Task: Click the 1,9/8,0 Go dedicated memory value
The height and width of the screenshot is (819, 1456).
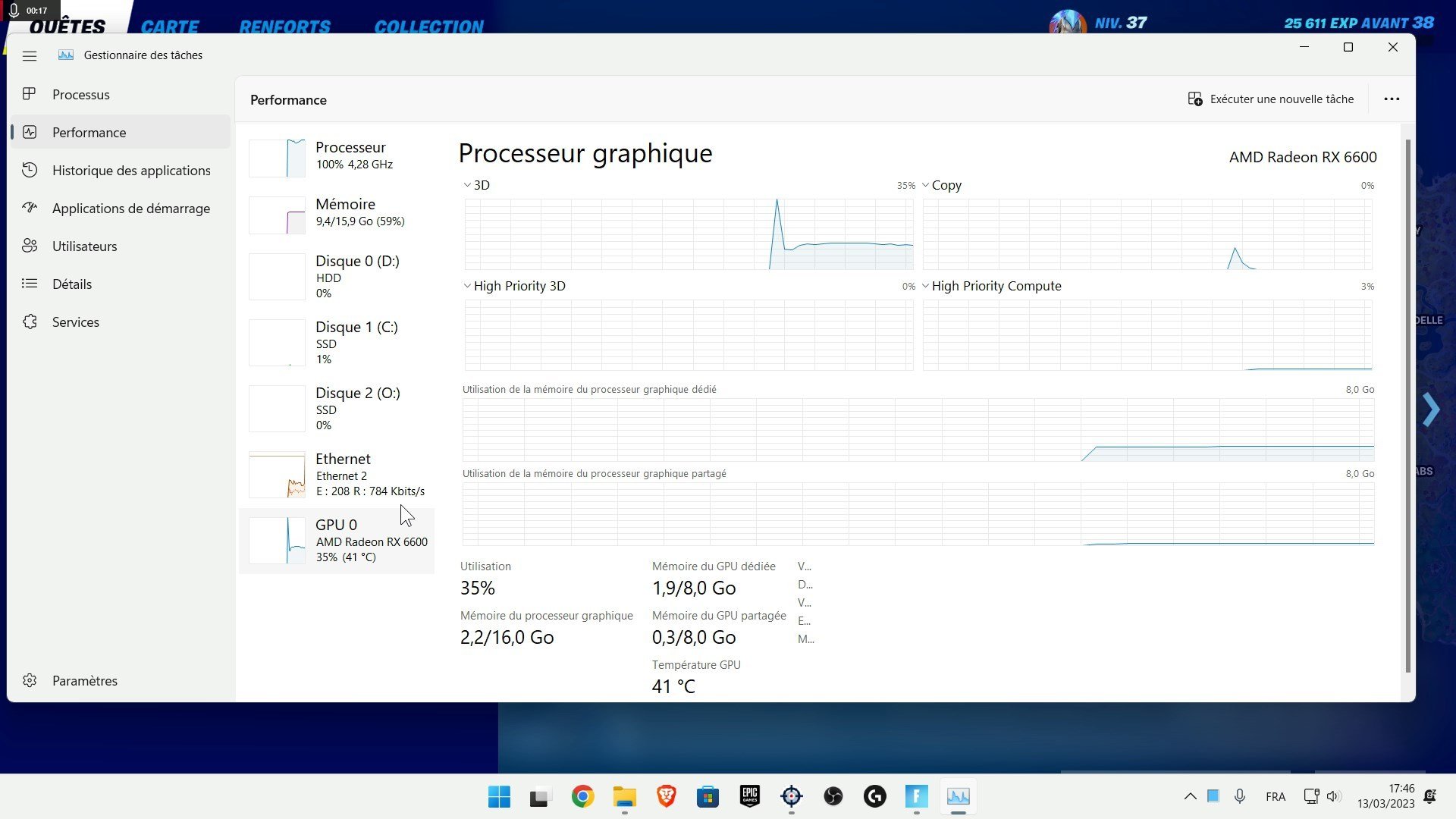Action: [694, 588]
